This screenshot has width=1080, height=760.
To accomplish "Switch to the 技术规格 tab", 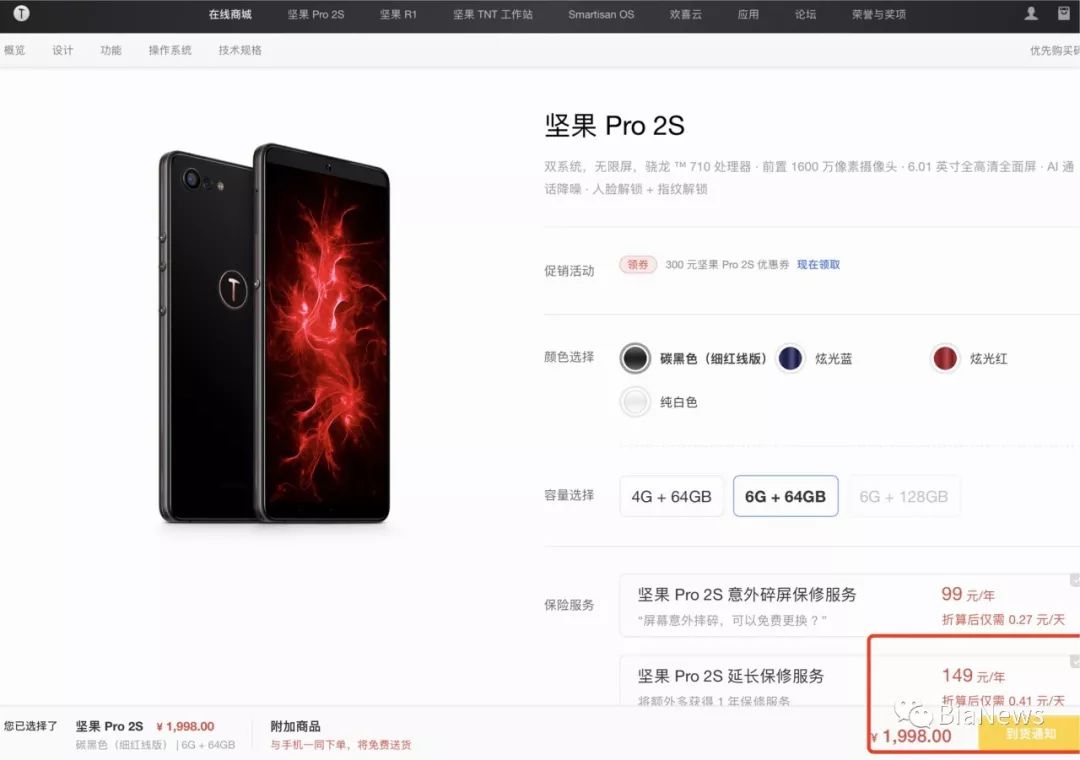I will coord(240,50).
